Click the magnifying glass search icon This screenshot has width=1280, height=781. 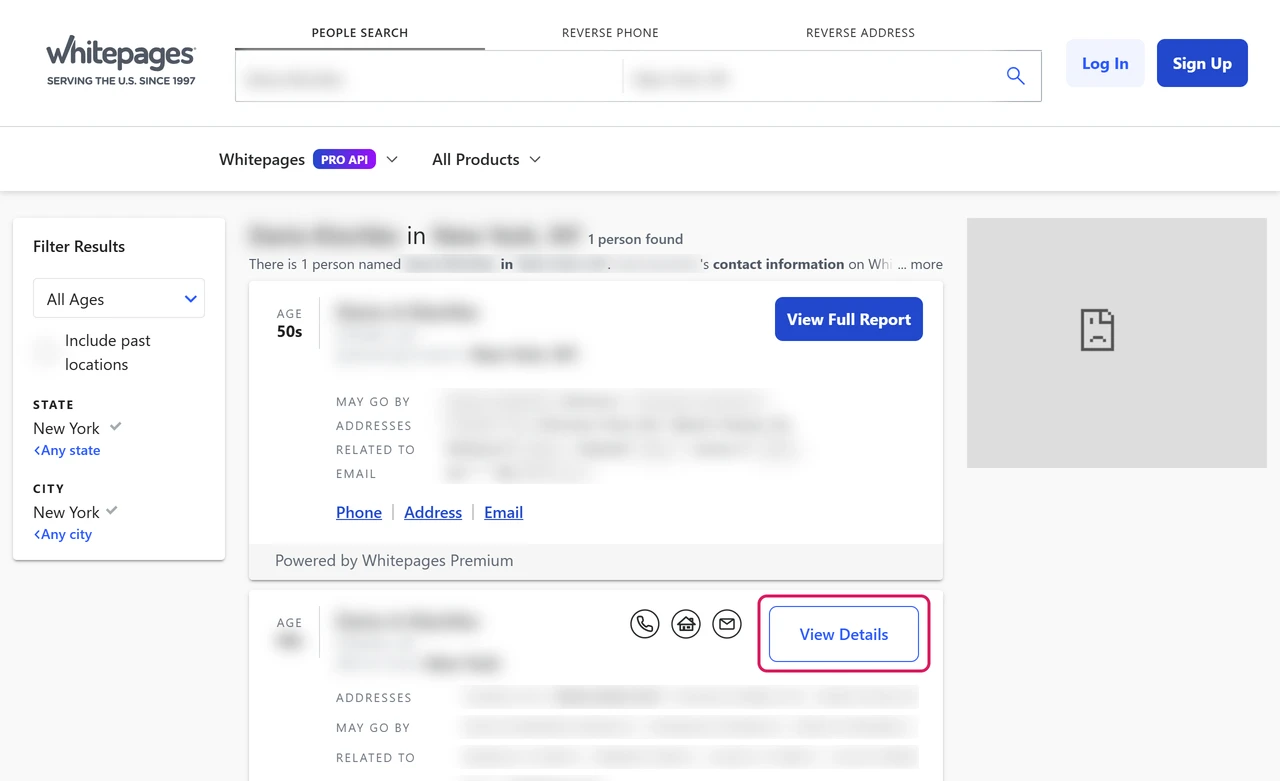coord(1015,76)
